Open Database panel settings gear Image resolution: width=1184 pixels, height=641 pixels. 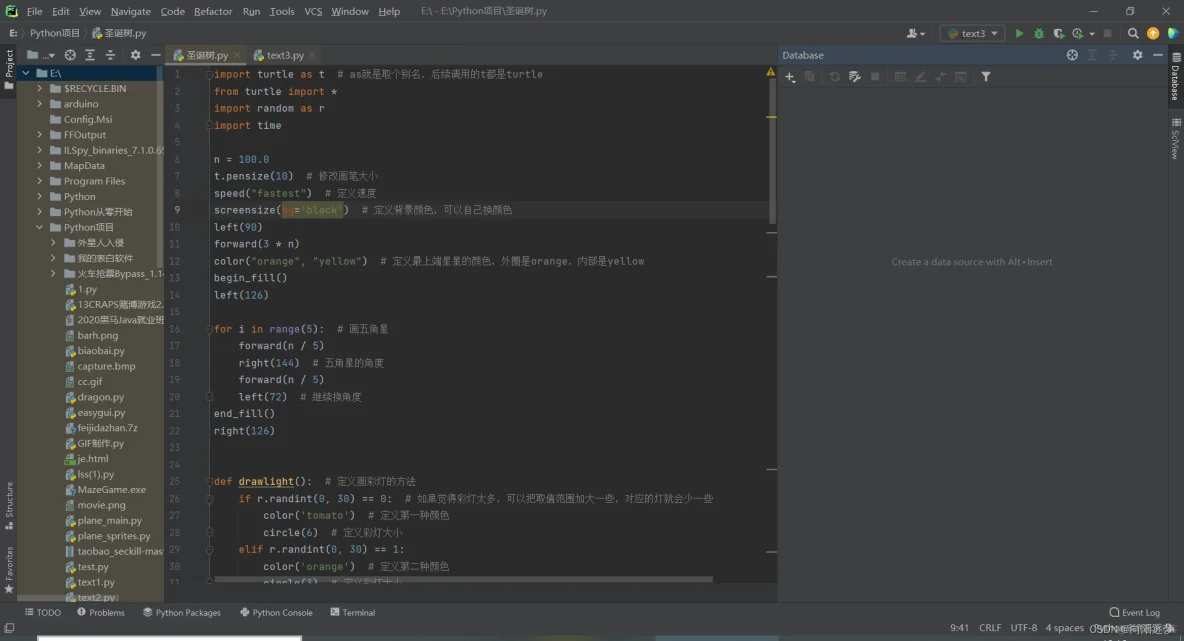tap(1137, 55)
